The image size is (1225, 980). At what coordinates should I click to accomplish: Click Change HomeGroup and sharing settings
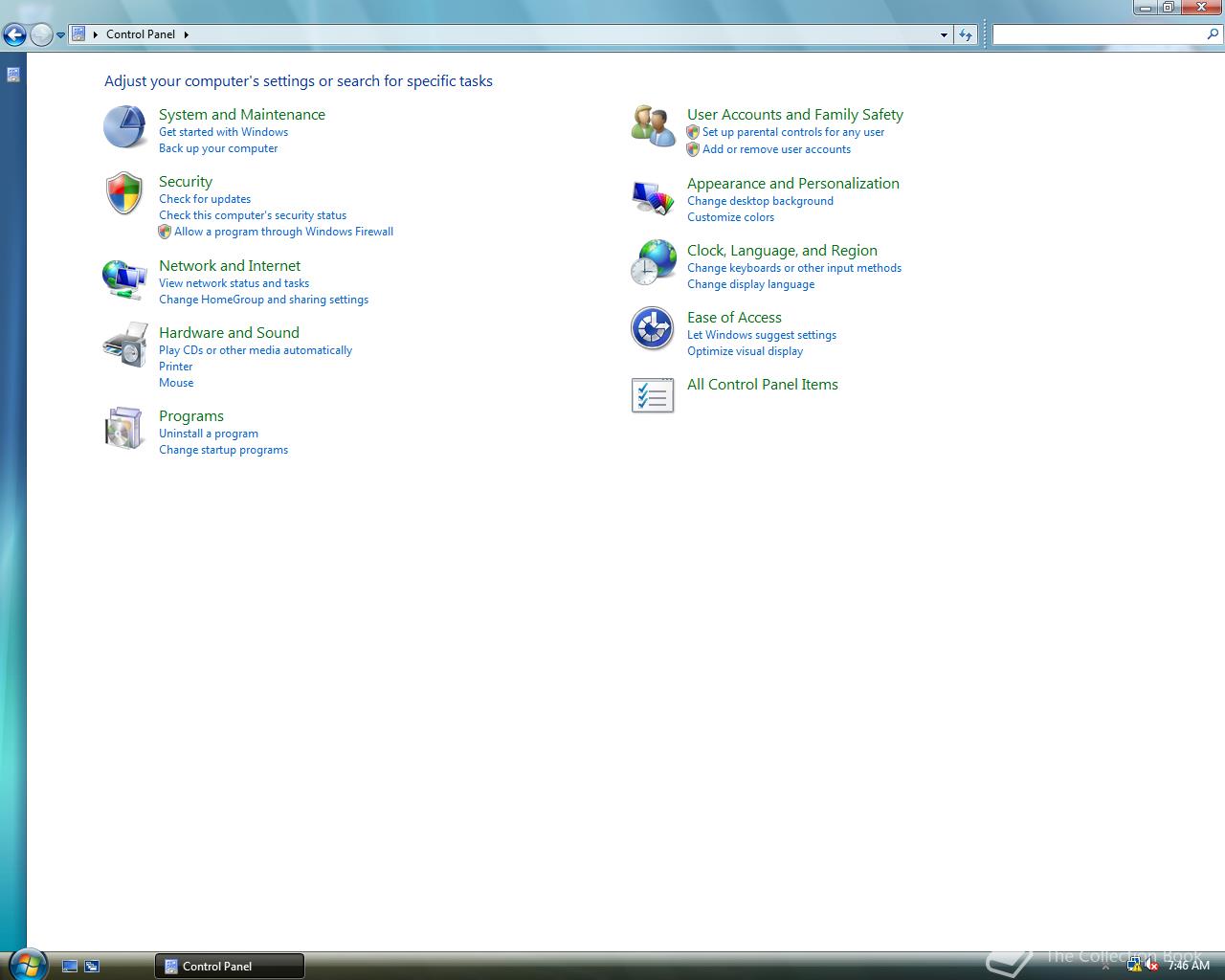click(263, 300)
